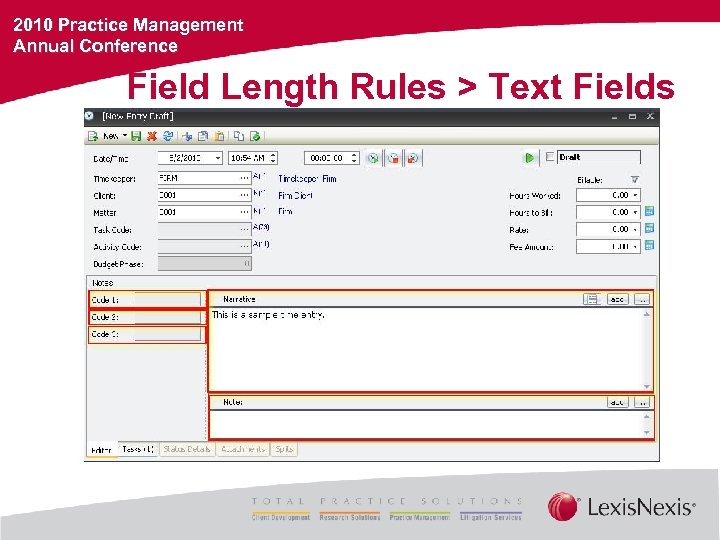Save entry with the green floppy icon
The width and height of the screenshot is (720, 540).
point(136,136)
